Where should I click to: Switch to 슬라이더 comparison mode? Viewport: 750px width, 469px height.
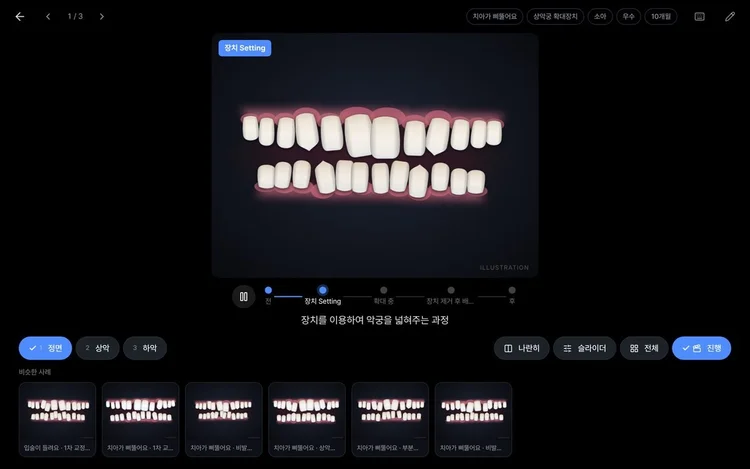585,348
